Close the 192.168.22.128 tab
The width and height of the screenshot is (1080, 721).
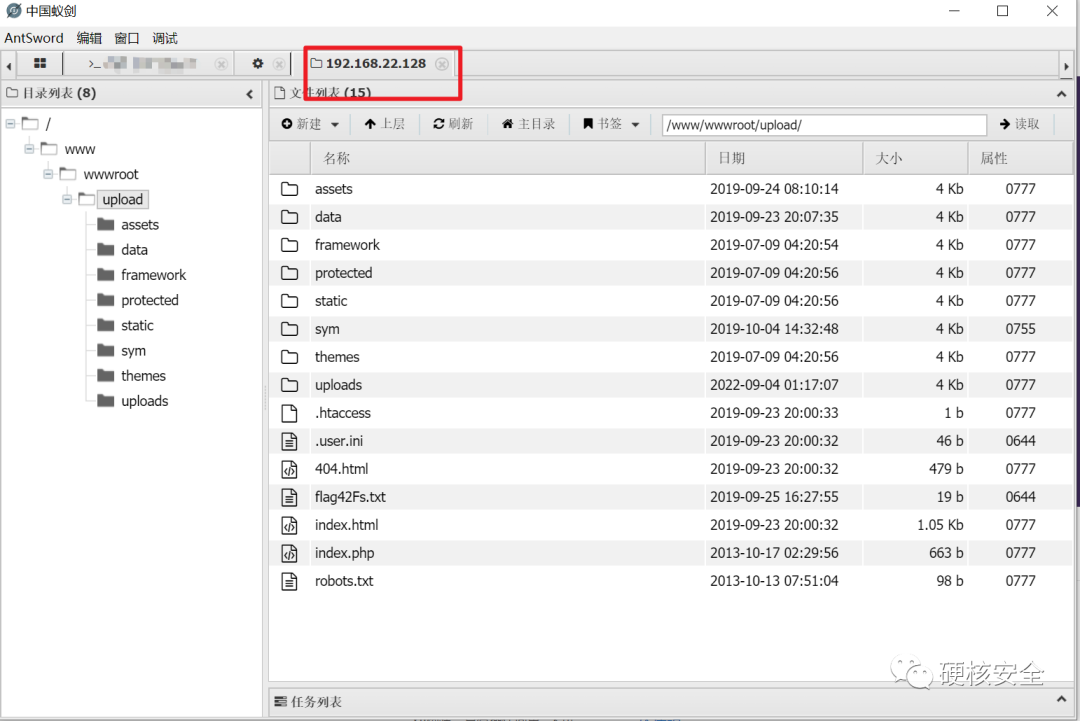pos(442,64)
